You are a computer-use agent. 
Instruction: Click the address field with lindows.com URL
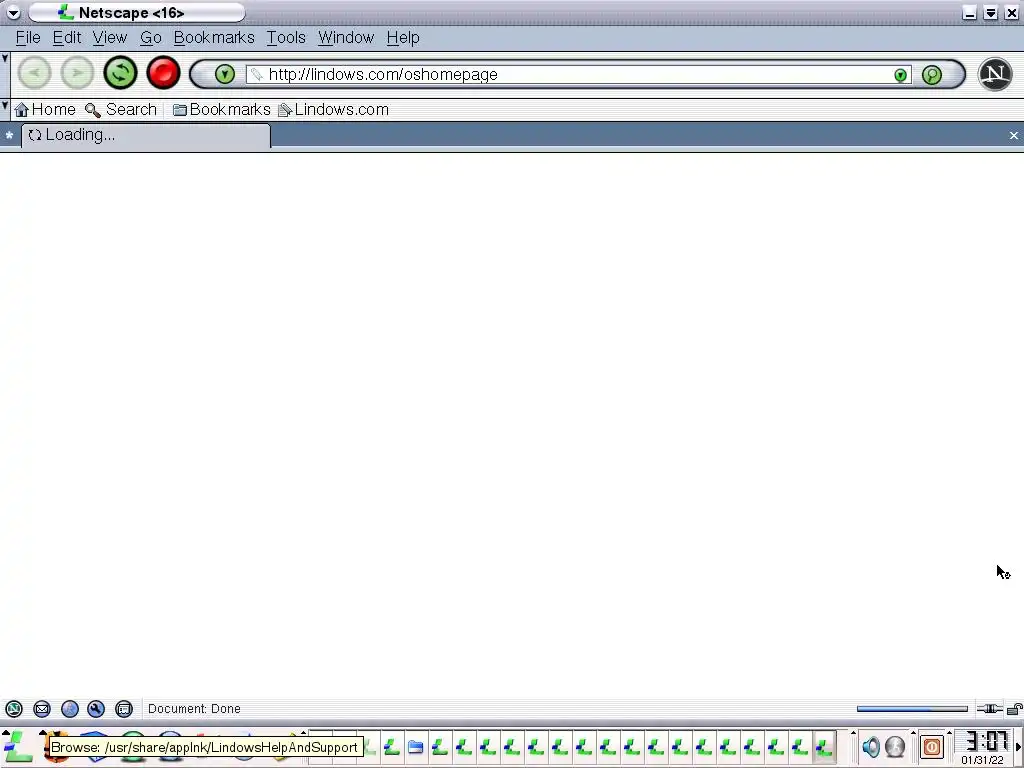pos(579,74)
